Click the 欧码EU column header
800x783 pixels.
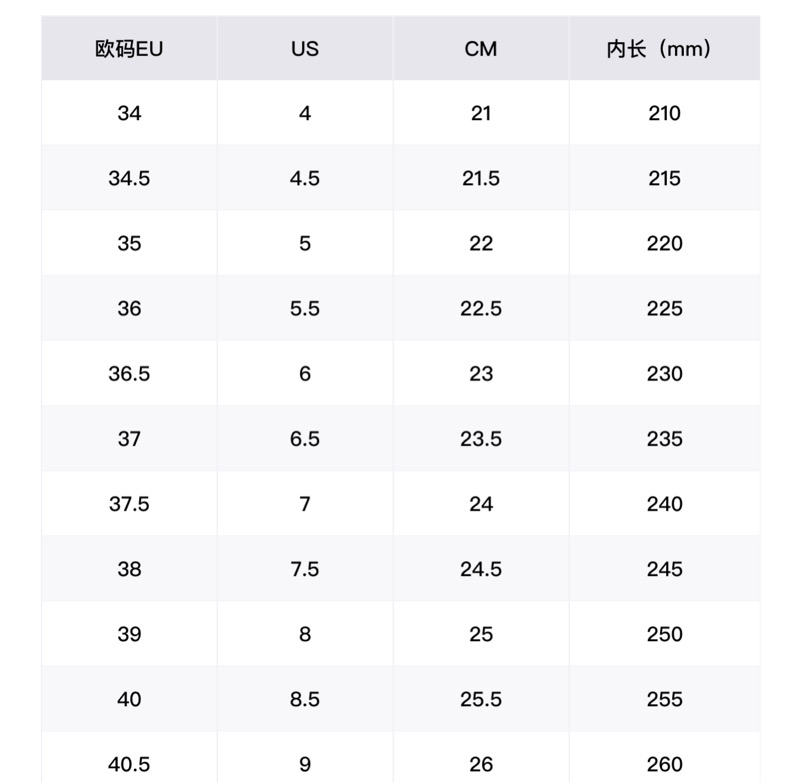(x=129, y=48)
